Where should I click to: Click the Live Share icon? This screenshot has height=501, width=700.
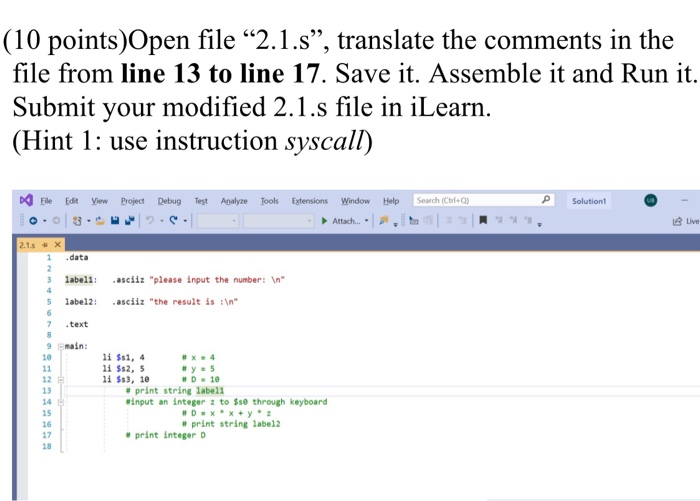[x=677, y=221]
